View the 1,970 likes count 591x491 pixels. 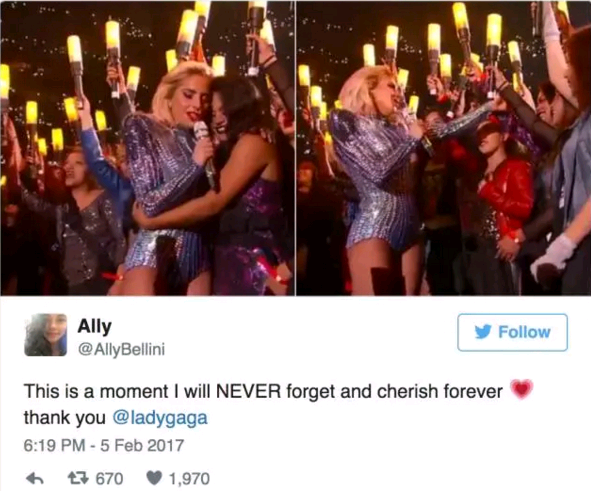[x=189, y=479]
